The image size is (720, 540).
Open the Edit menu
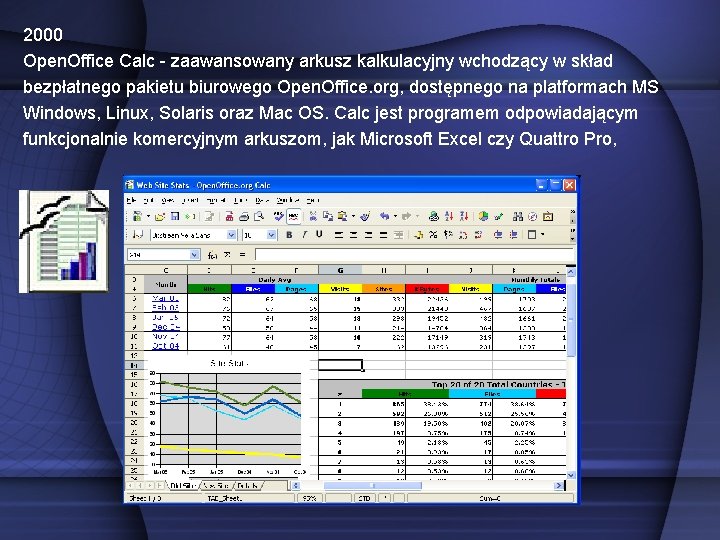[148, 200]
